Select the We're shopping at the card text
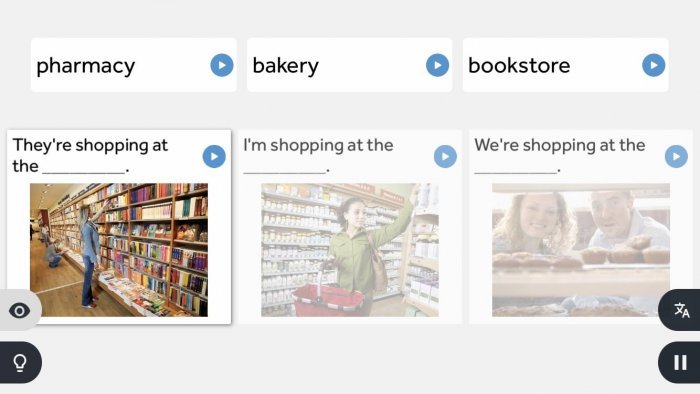This screenshot has height=394, width=700. pos(560,145)
